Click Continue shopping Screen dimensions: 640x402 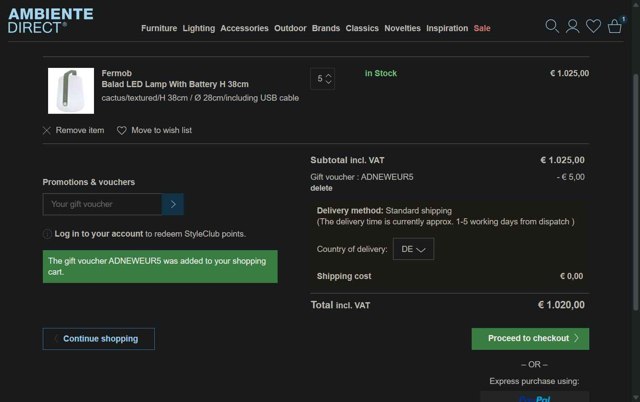[x=98, y=339]
